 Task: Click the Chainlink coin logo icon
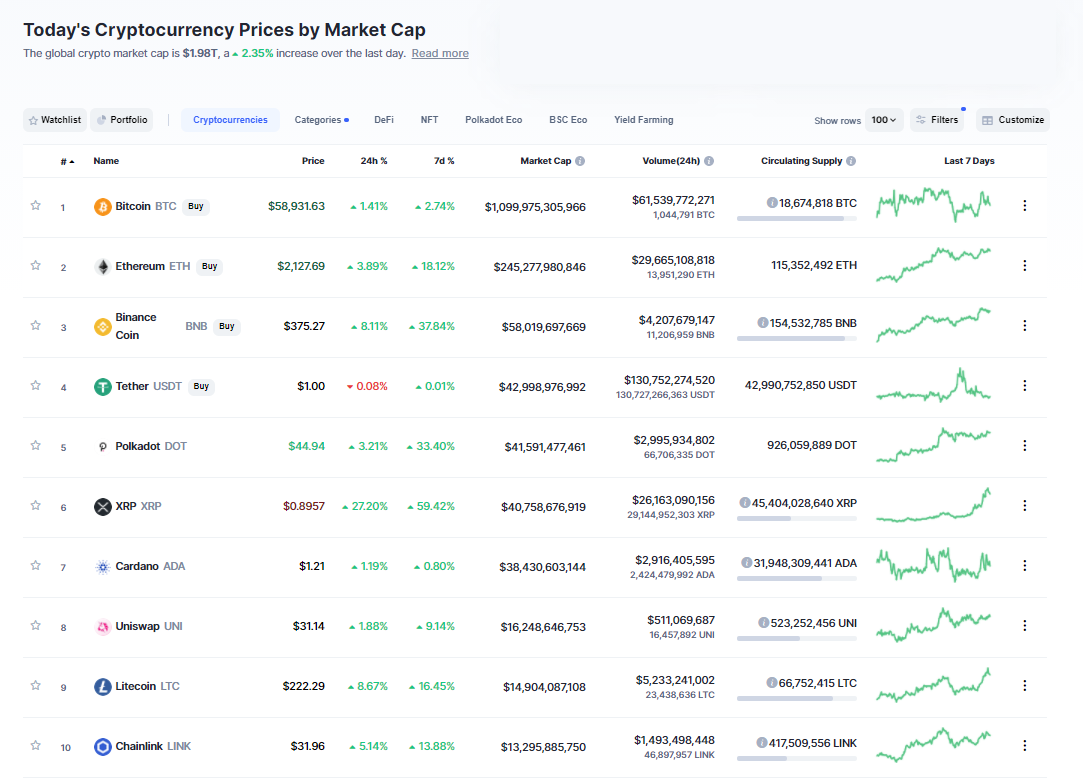[102, 747]
